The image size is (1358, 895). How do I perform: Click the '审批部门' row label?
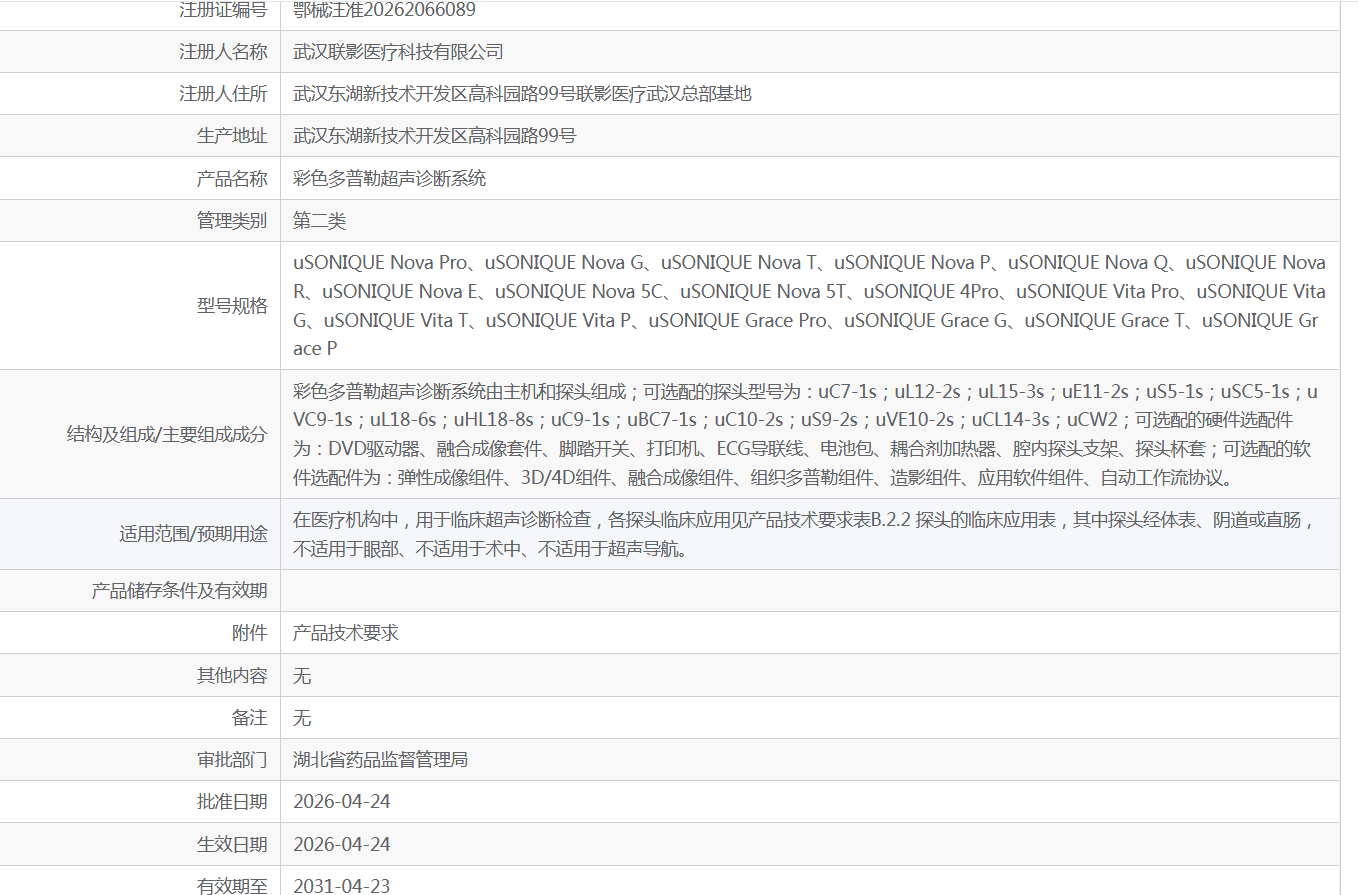click(232, 760)
